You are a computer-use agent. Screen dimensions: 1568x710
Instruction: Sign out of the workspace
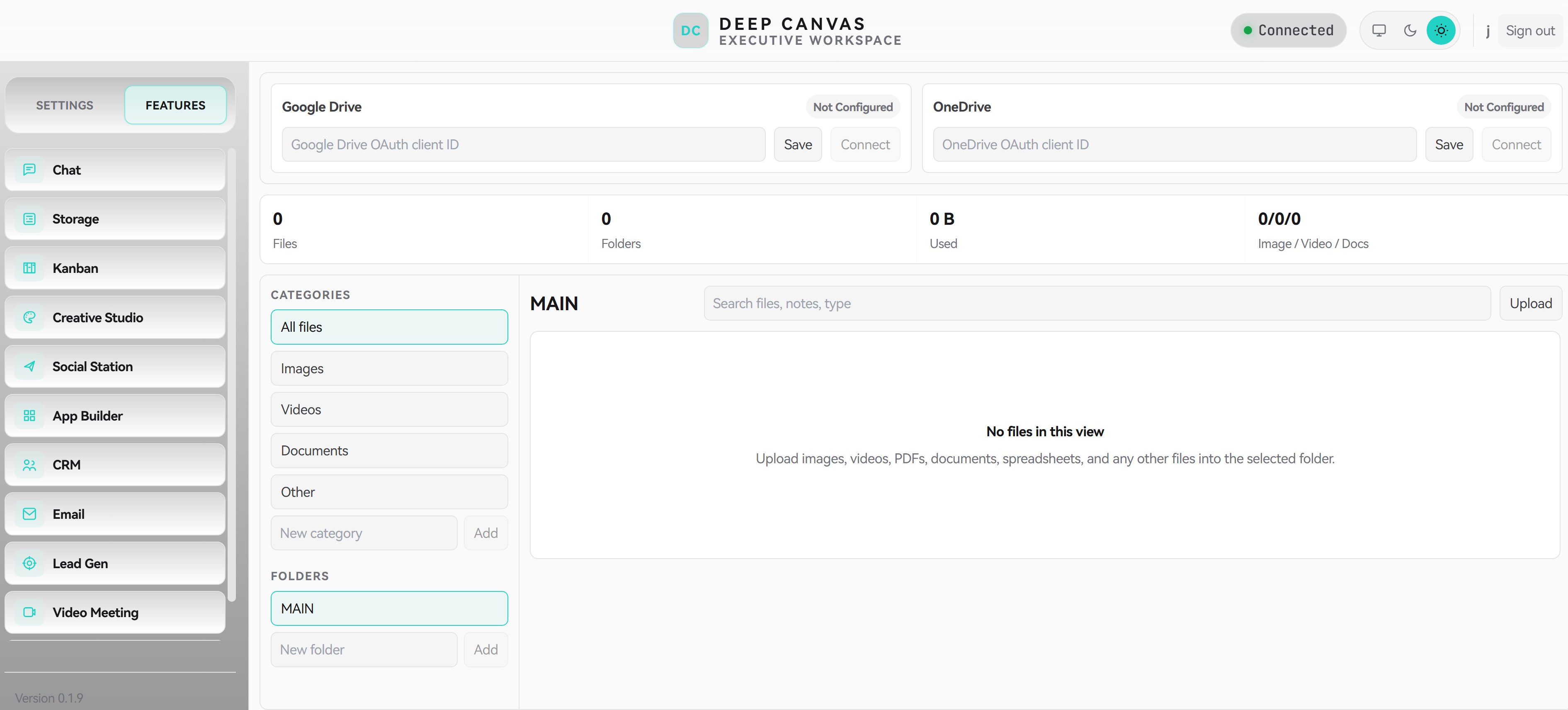pos(1530,30)
